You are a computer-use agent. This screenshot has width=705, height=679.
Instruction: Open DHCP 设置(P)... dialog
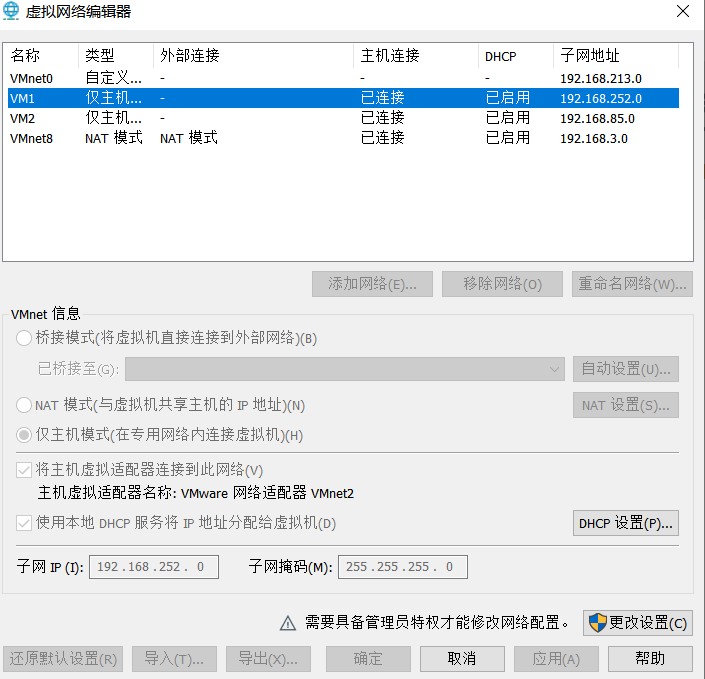tap(625, 523)
